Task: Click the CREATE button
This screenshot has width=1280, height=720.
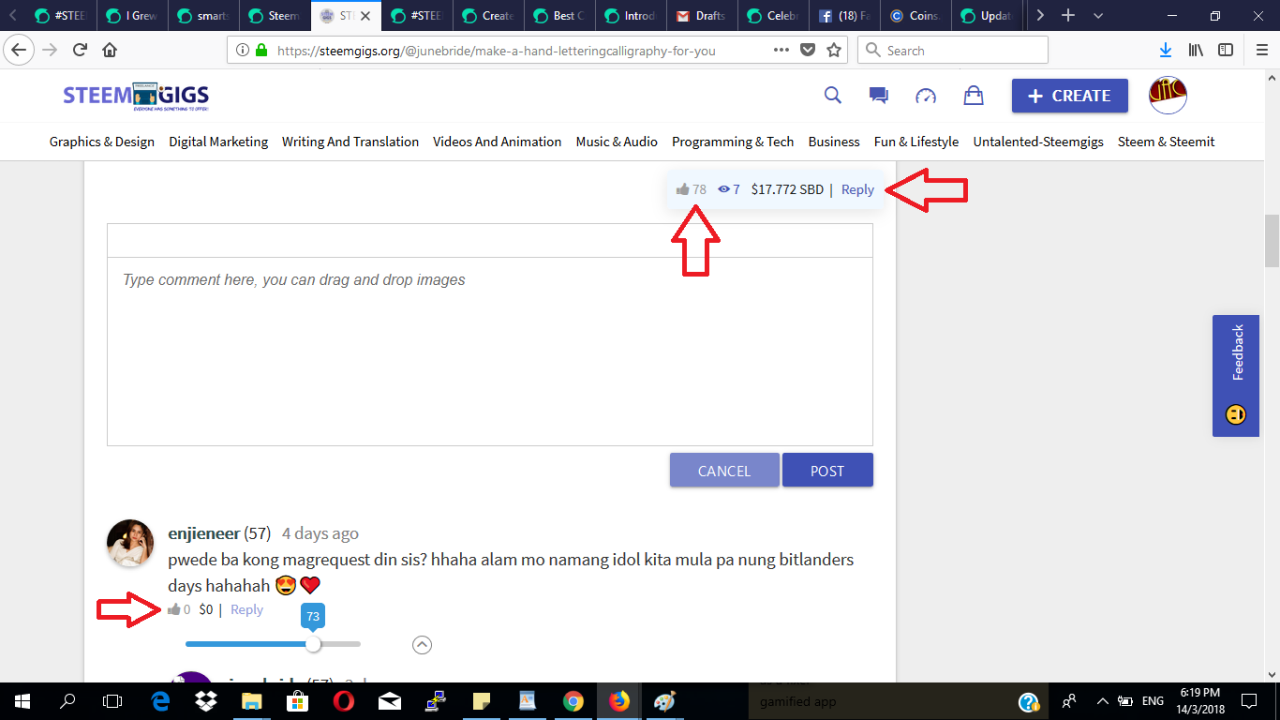Action: [1070, 96]
